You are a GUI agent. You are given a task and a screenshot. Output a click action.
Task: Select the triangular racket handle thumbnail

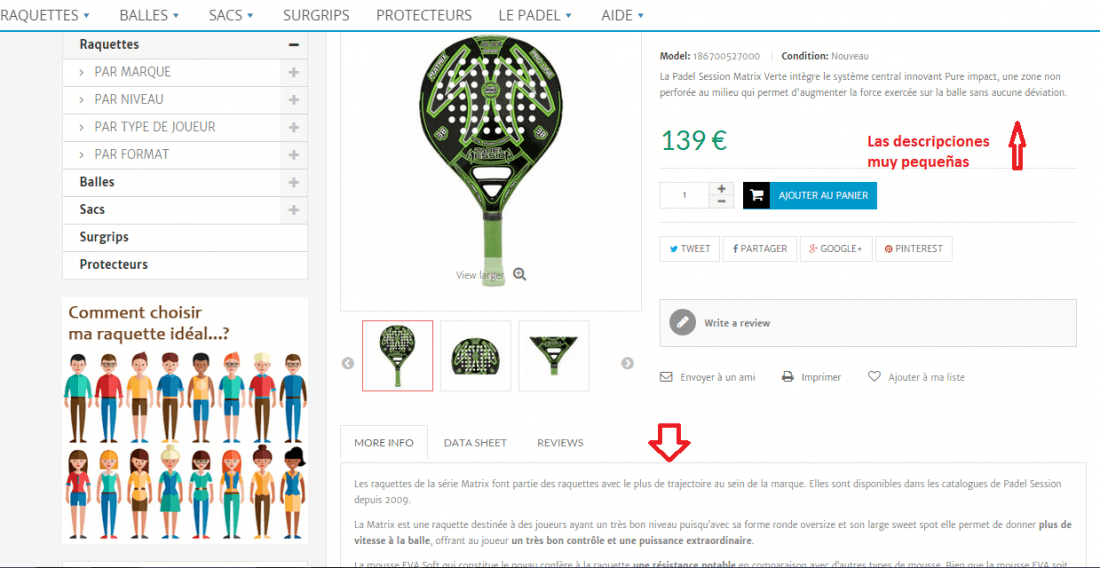pos(554,356)
